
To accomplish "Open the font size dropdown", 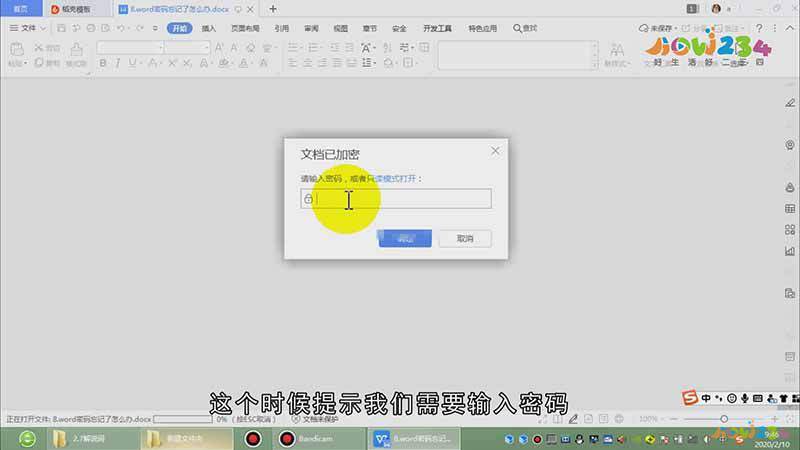I will (206, 47).
